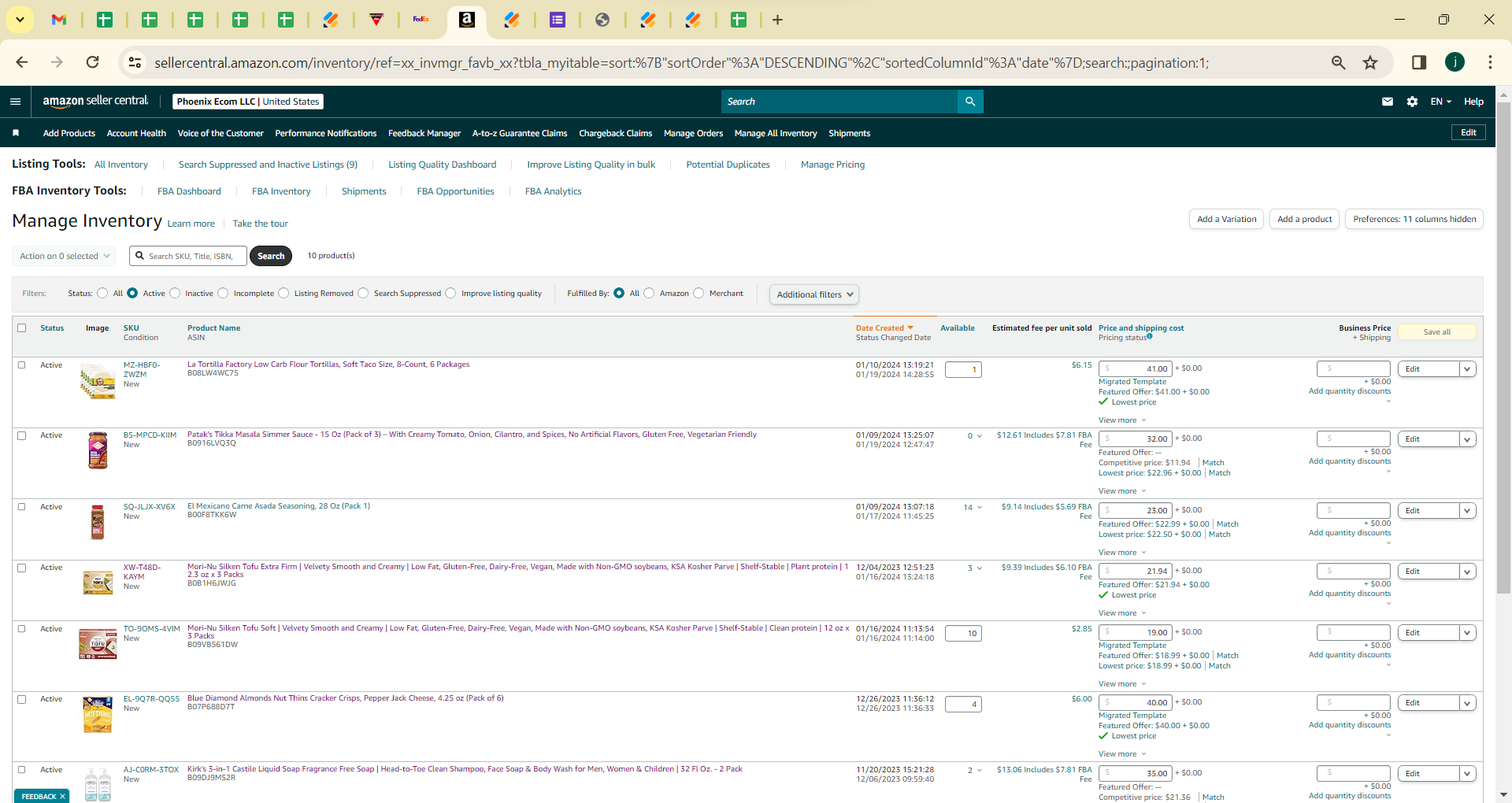Open the settings gear icon

[1413, 102]
